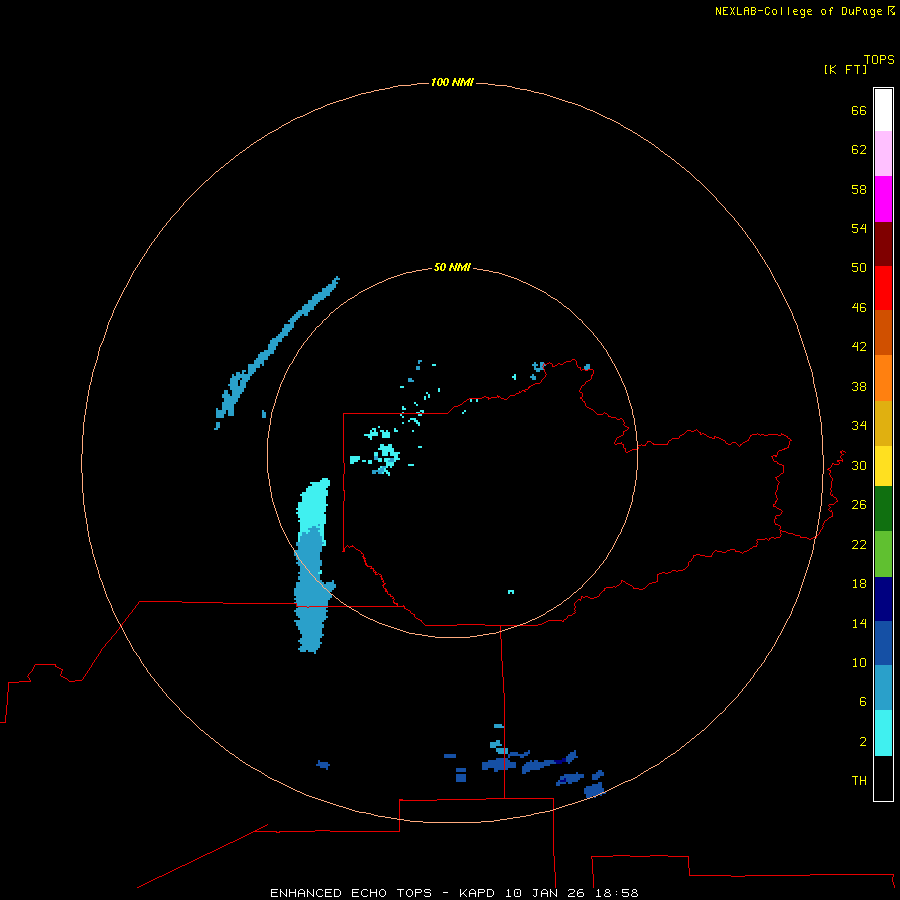900x900 pixels.
Task: Click the 18:58 timestamp in the caption
Action: (616, 893)
